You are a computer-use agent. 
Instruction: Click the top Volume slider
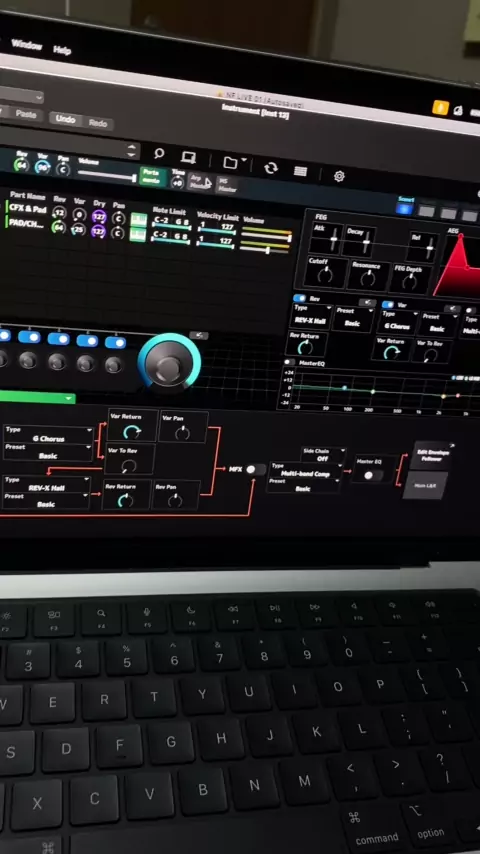107,175
